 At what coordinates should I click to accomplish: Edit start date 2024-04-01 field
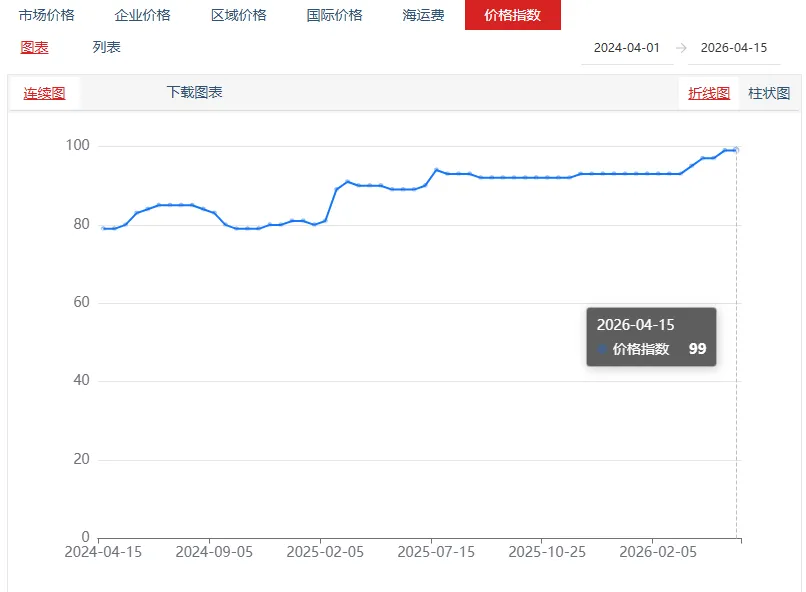pyautogui.click(x=627, y=48)
